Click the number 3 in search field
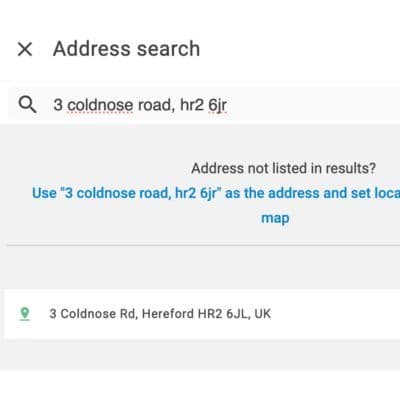 [x=58, y=105]
